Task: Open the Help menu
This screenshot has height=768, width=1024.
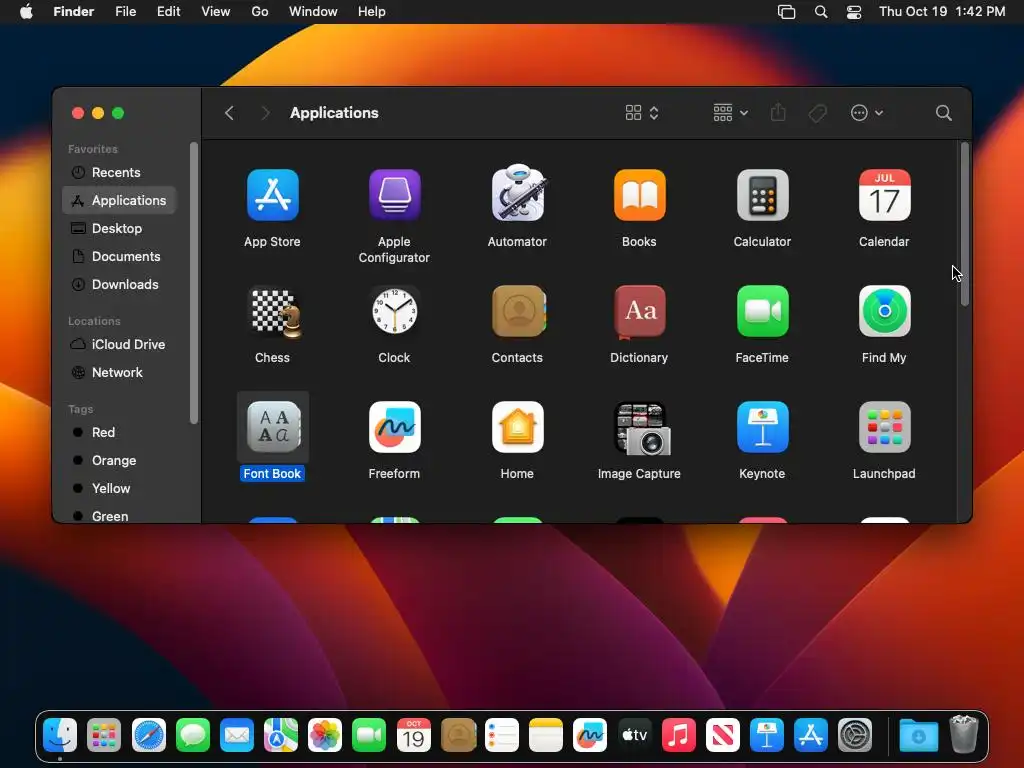Action: 372,12
